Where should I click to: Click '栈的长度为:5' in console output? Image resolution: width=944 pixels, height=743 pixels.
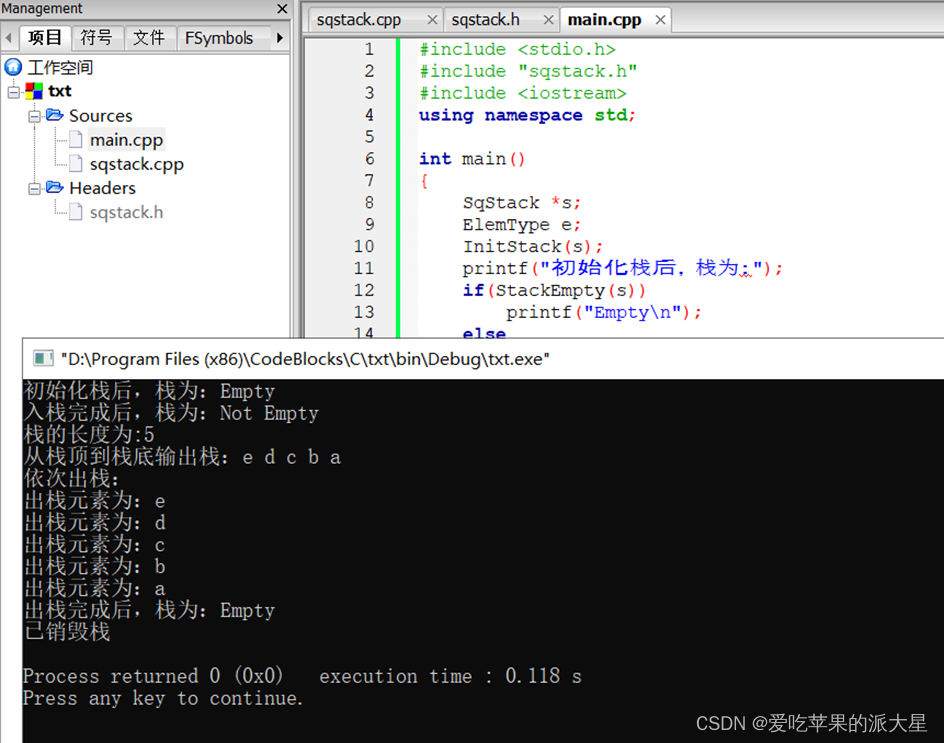[x=89, y=435]
